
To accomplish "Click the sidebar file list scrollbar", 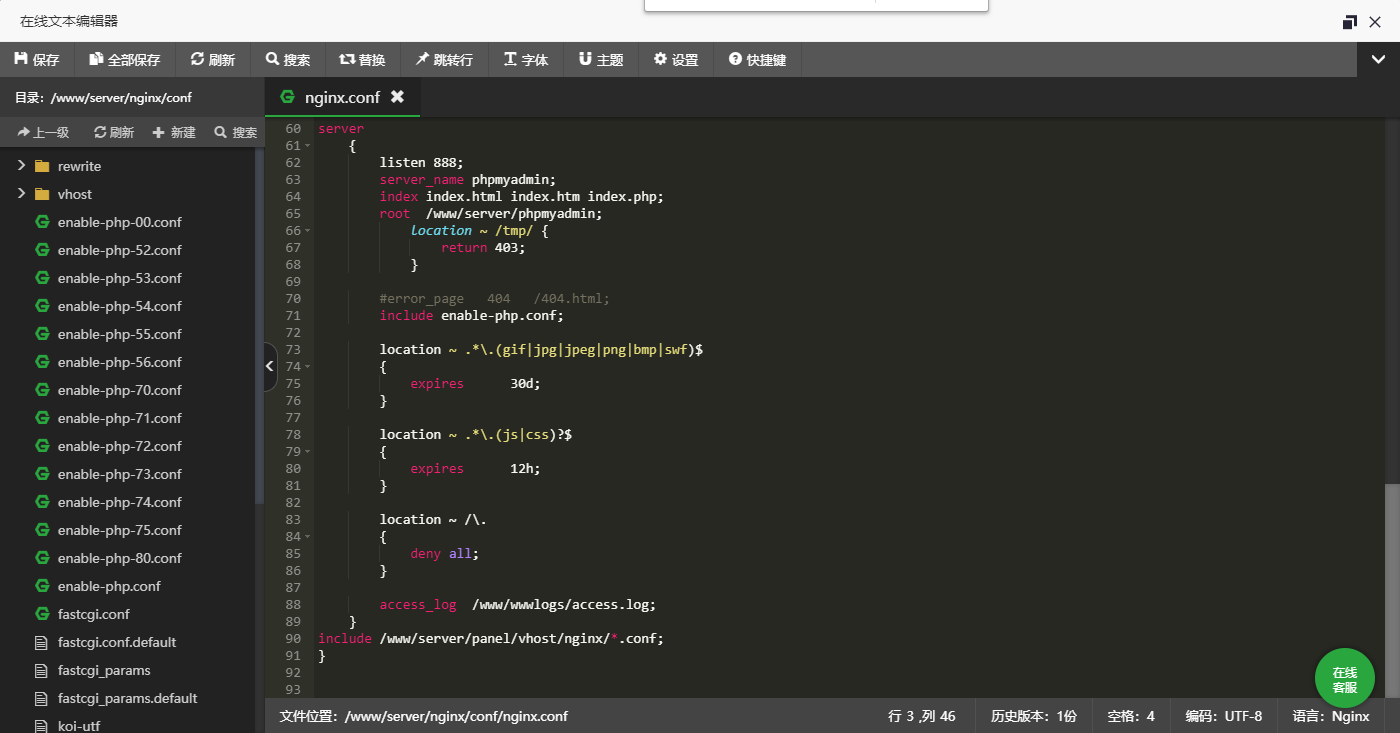I will (260, 325).
